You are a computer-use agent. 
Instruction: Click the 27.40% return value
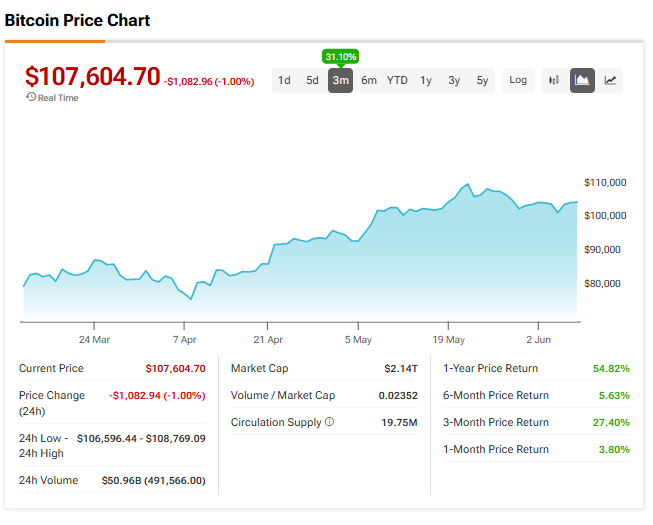tap(611, 423)
